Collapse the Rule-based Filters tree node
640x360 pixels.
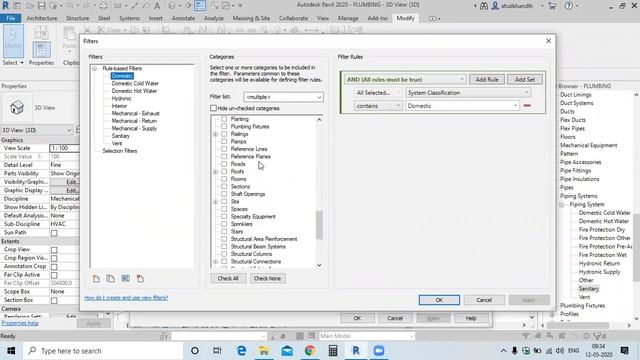tap(95, 69)
